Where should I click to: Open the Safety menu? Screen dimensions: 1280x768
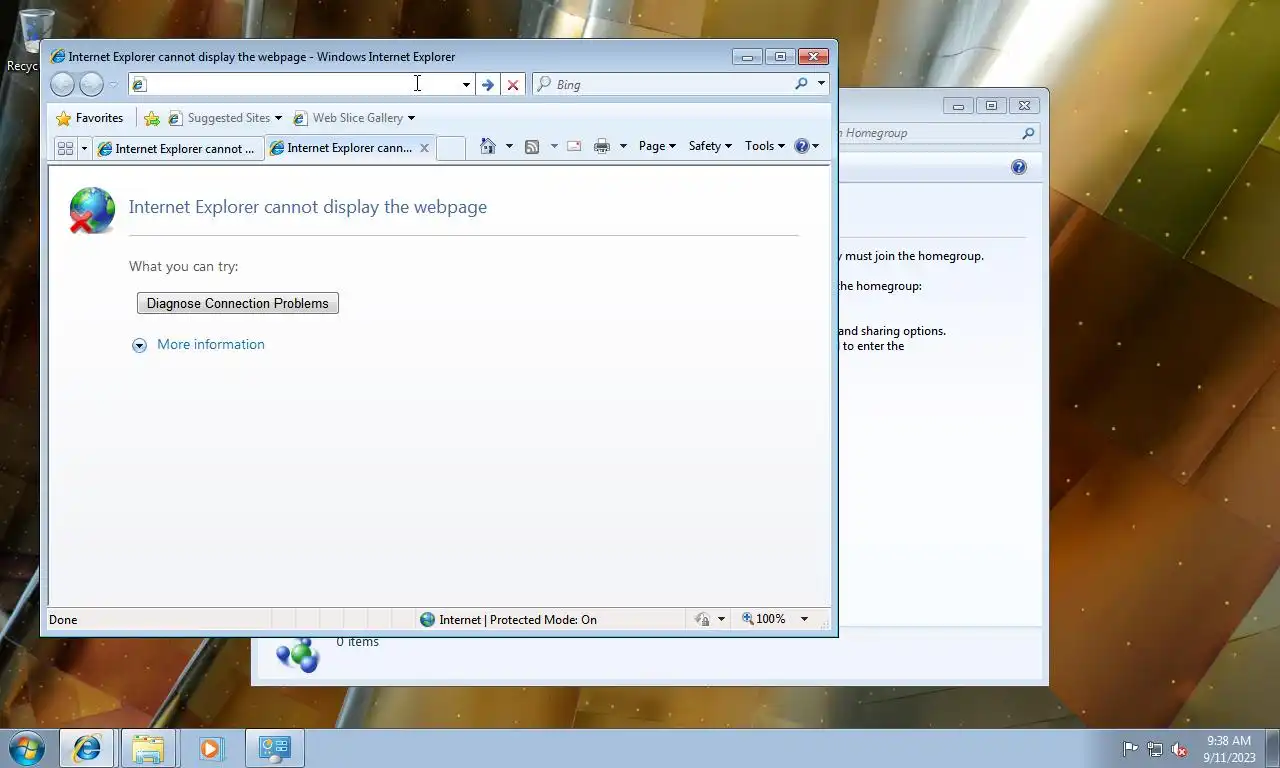pos(710,146)
